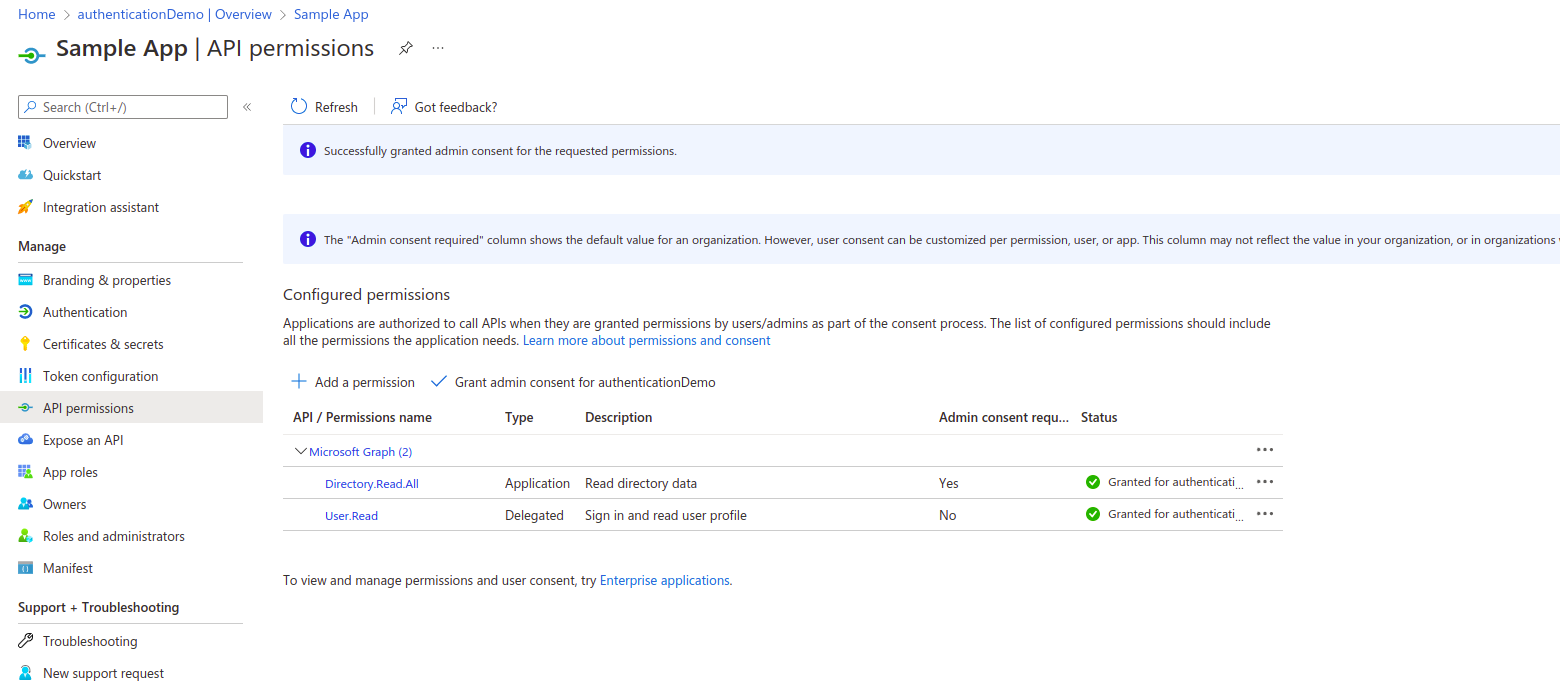The height and width of the screenshot is (693, 1560).
Task: Open ellipsis menu for Microsoft Graph row
Action: tap(1265, 450)
